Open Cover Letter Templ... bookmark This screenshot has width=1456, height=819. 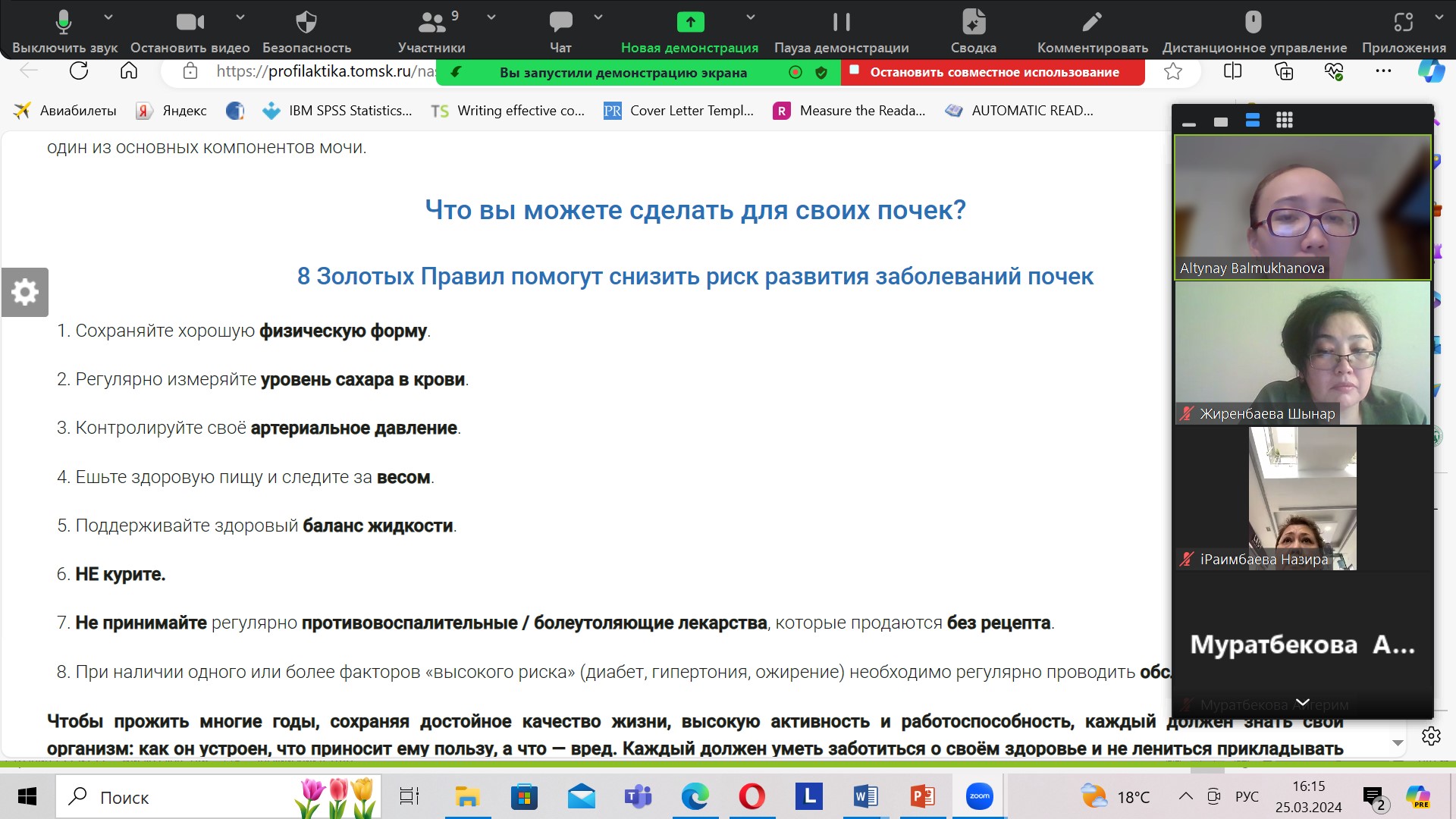point(679,111)
